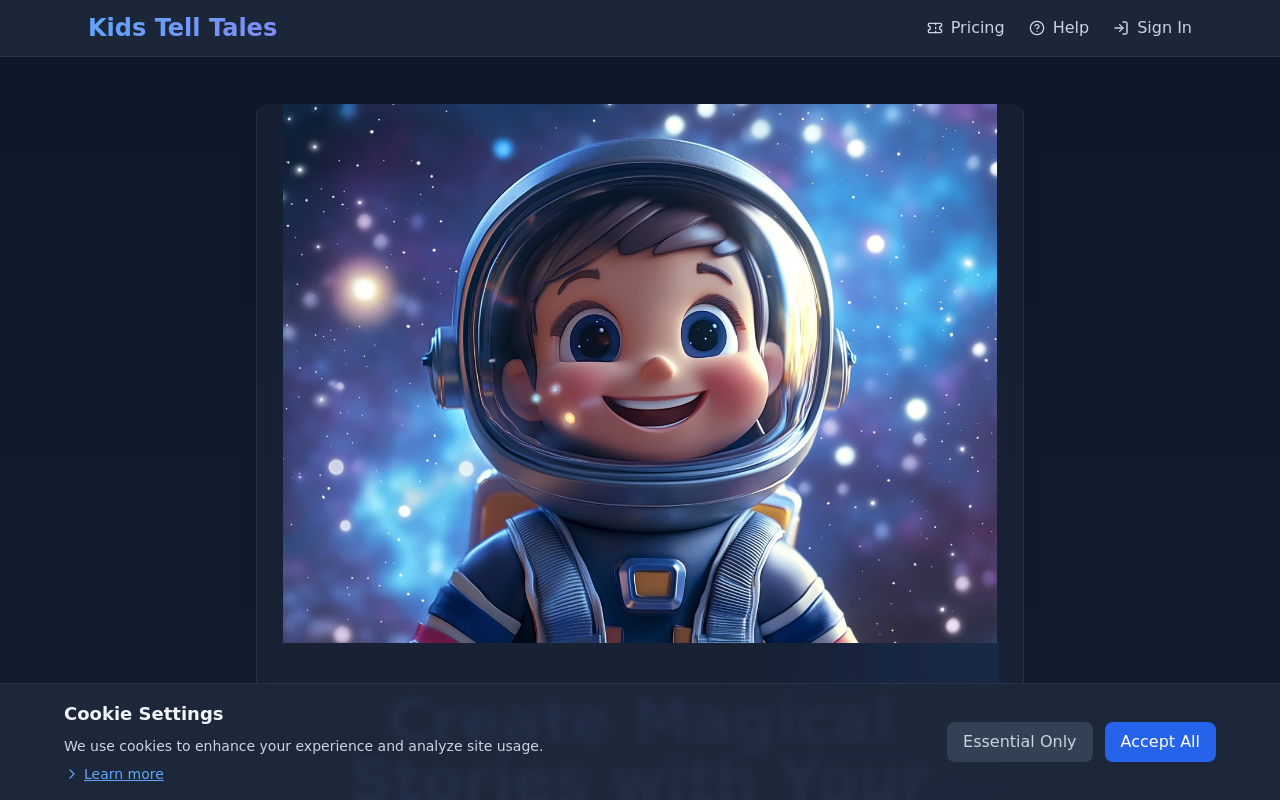
Task: Select the Cookie Settings heading
Action: click(144, 714)
